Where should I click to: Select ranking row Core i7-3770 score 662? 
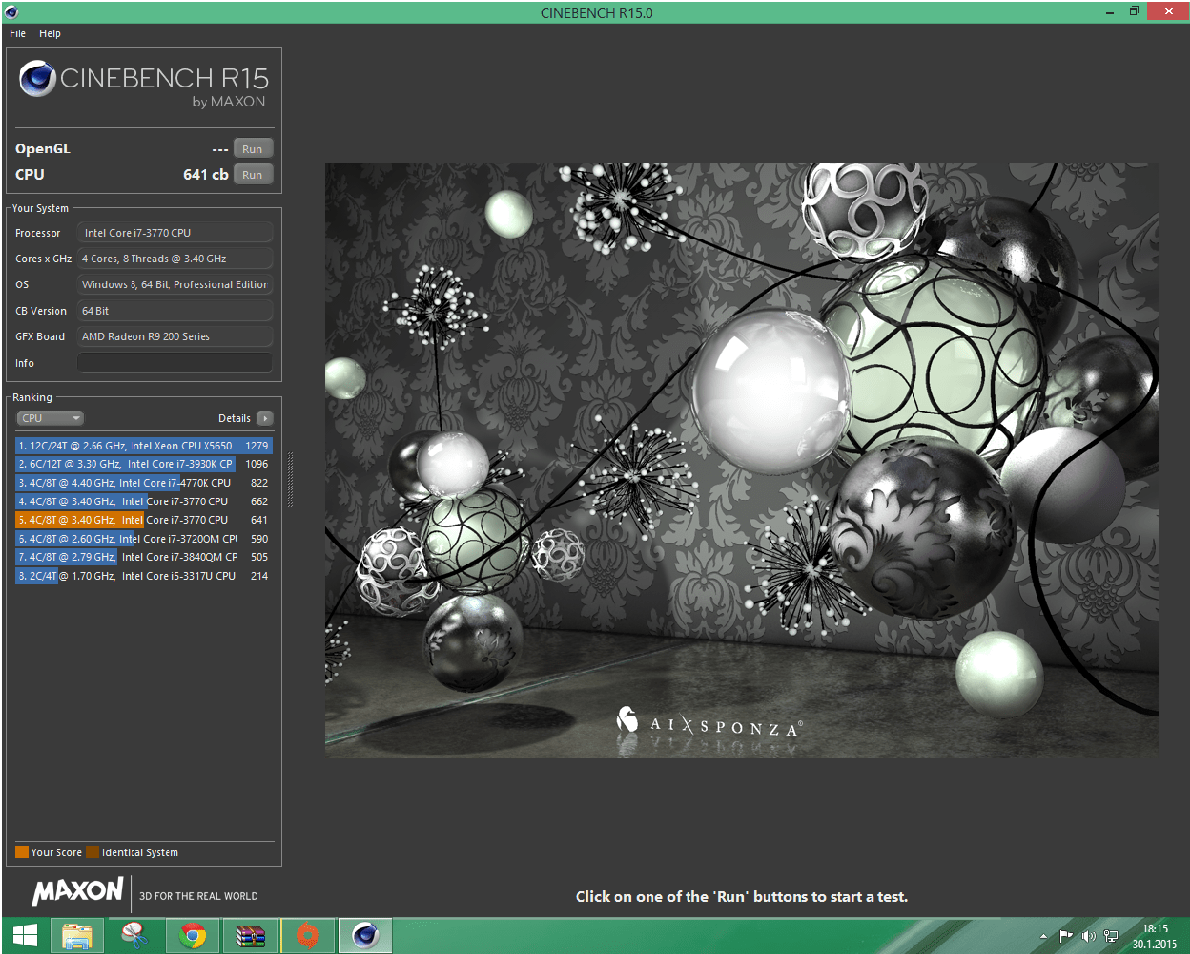143,502
